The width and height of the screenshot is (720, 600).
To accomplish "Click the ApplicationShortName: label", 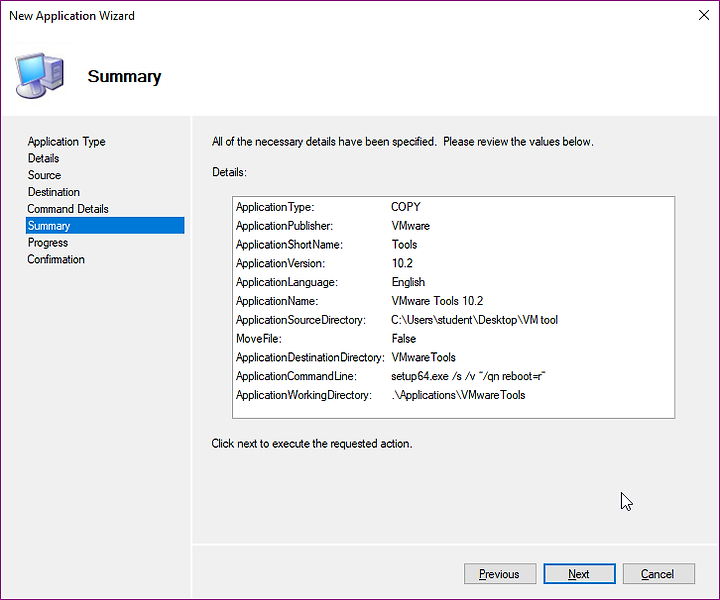I will (x=289, y=245).
